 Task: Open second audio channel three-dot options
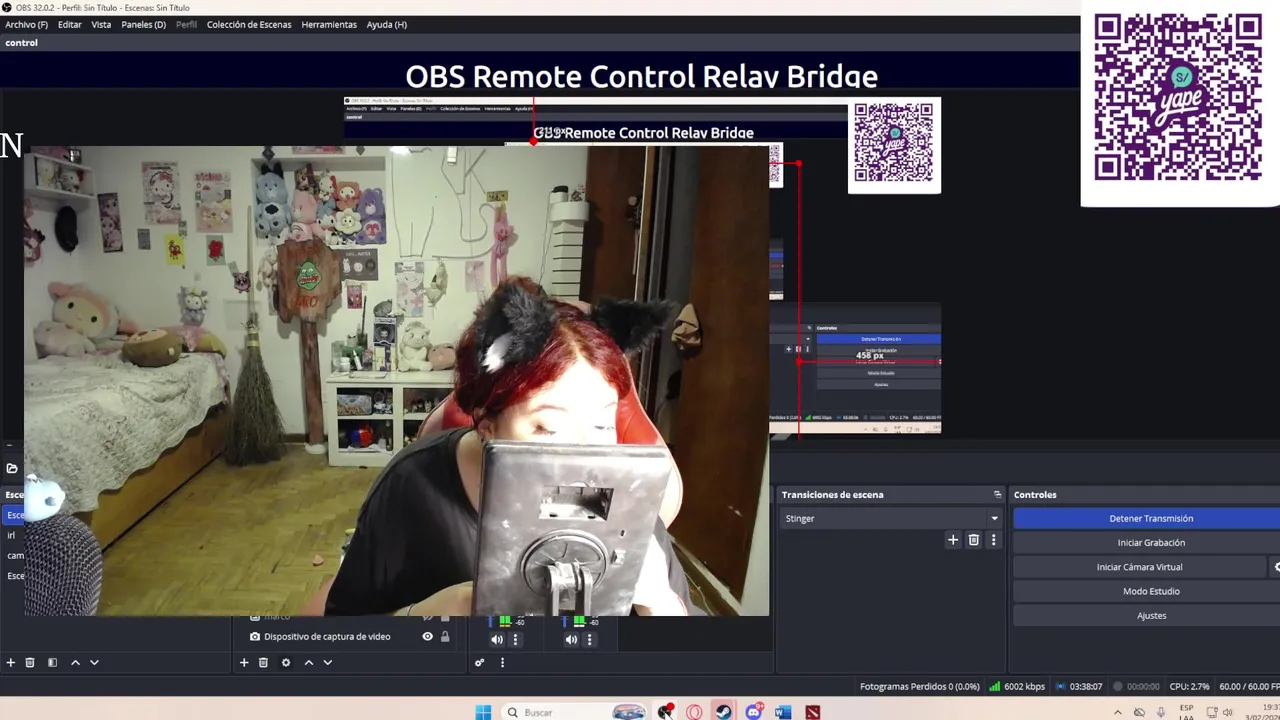coord(590,640)
